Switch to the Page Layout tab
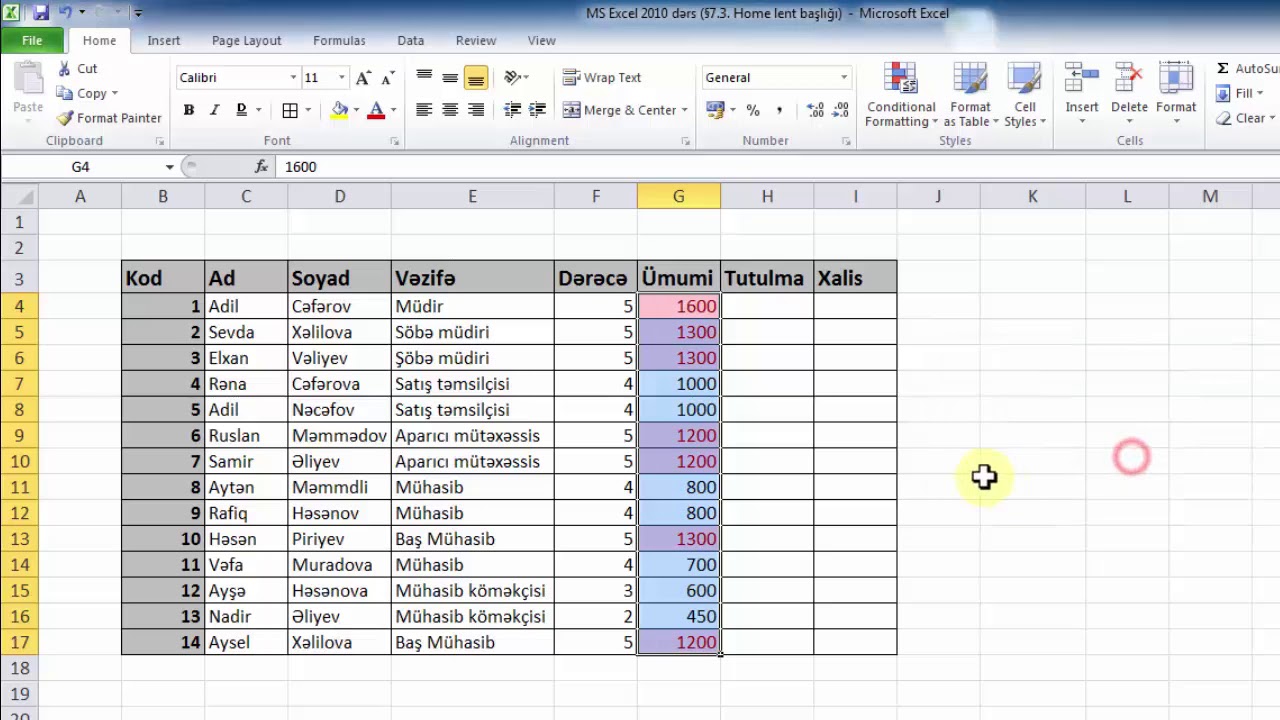This screenshot has height=720, width=1280. 246,41
